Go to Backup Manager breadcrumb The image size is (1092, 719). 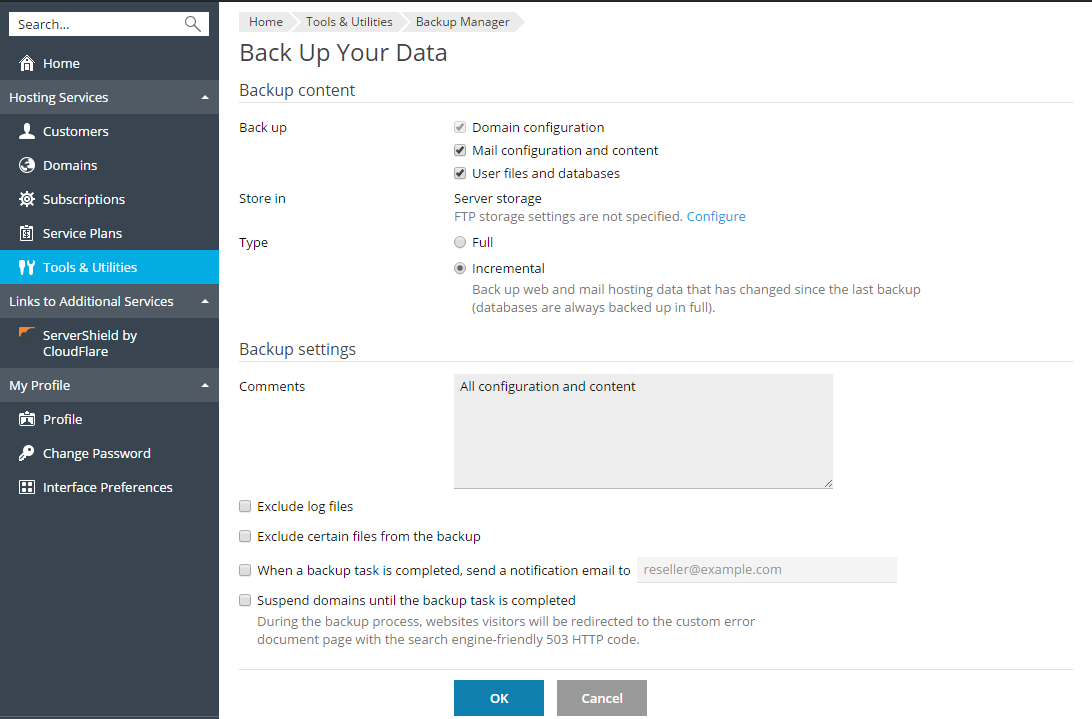tap(462, 22)
